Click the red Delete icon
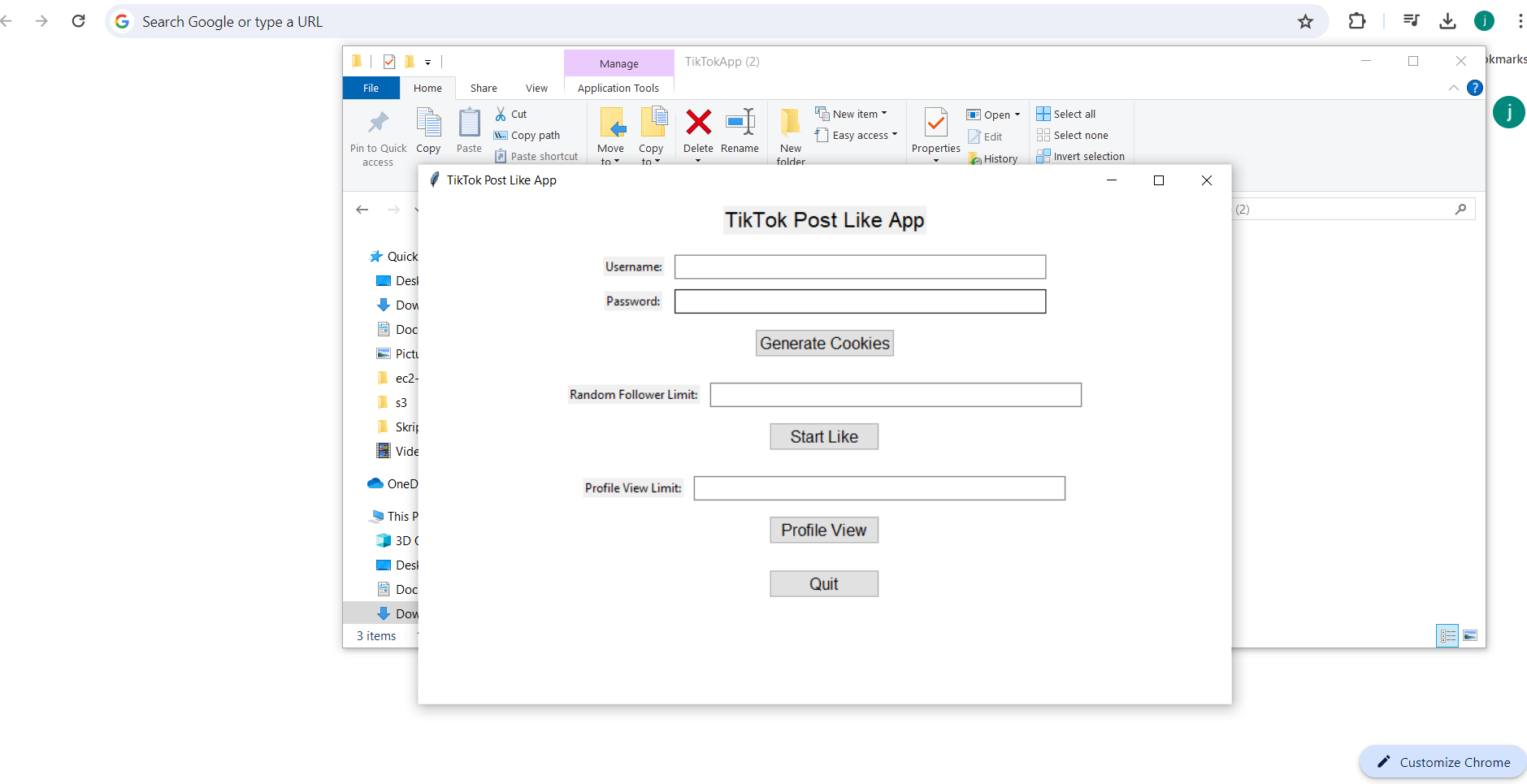Image resolution: width=1527 pixels, height=784 pixels. 698,122
